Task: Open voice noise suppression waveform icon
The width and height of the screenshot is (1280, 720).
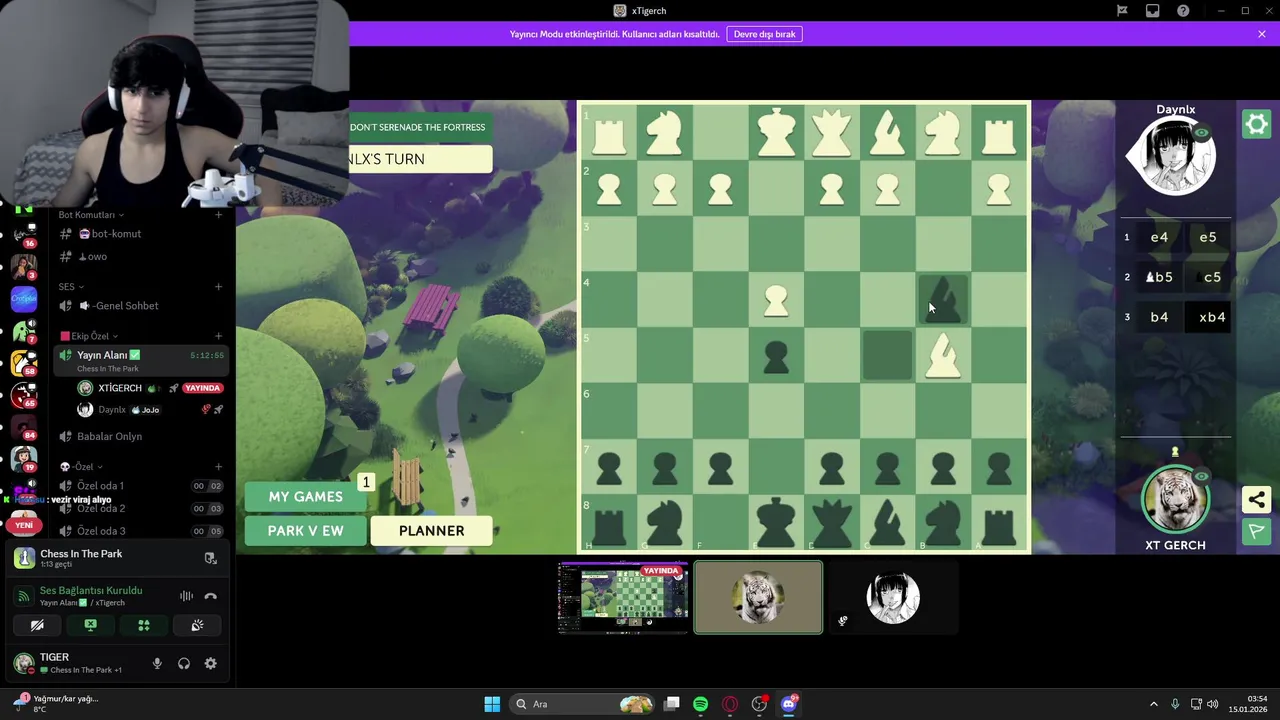Action: 186,596
